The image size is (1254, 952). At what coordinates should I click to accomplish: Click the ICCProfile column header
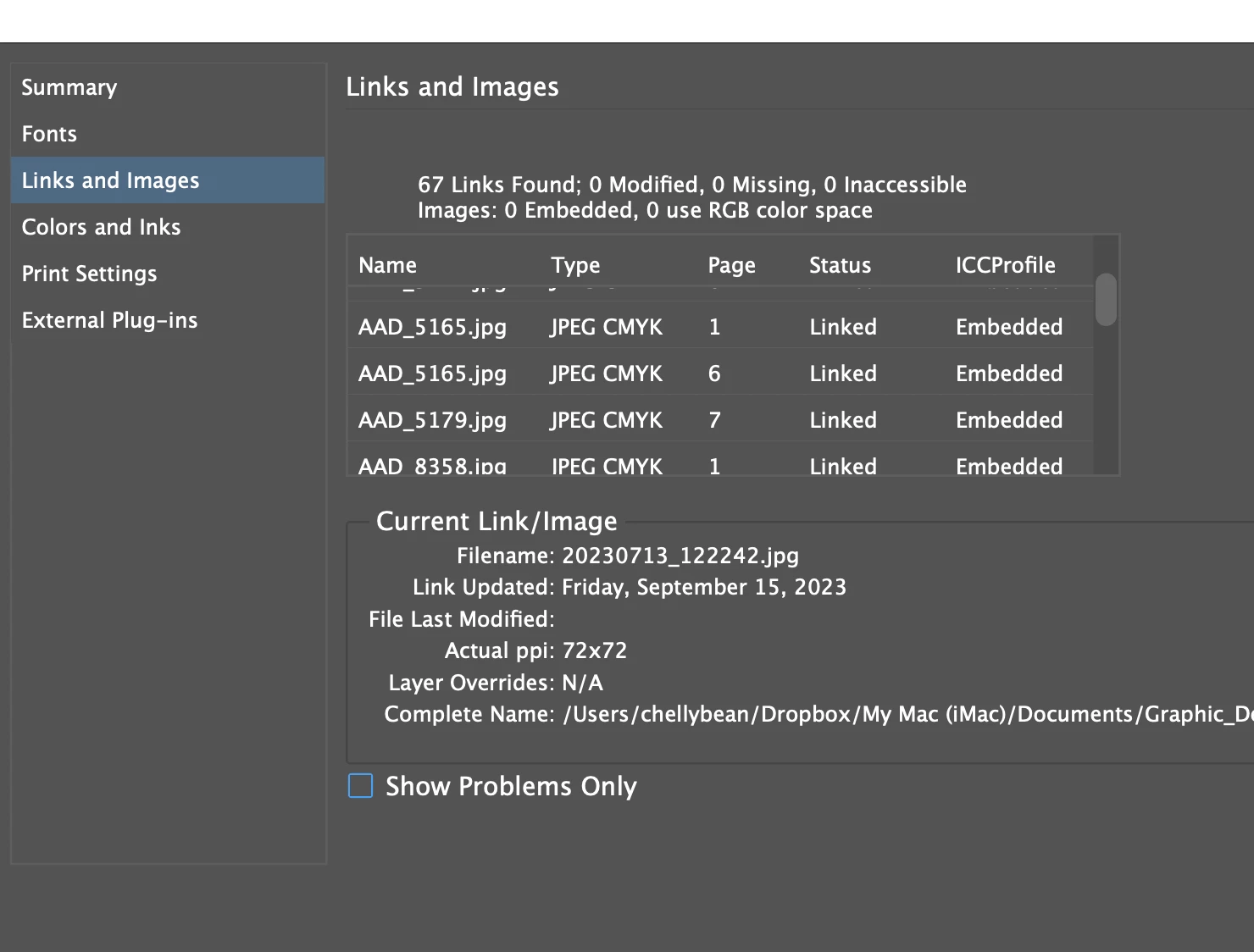tap(1005, 265)
